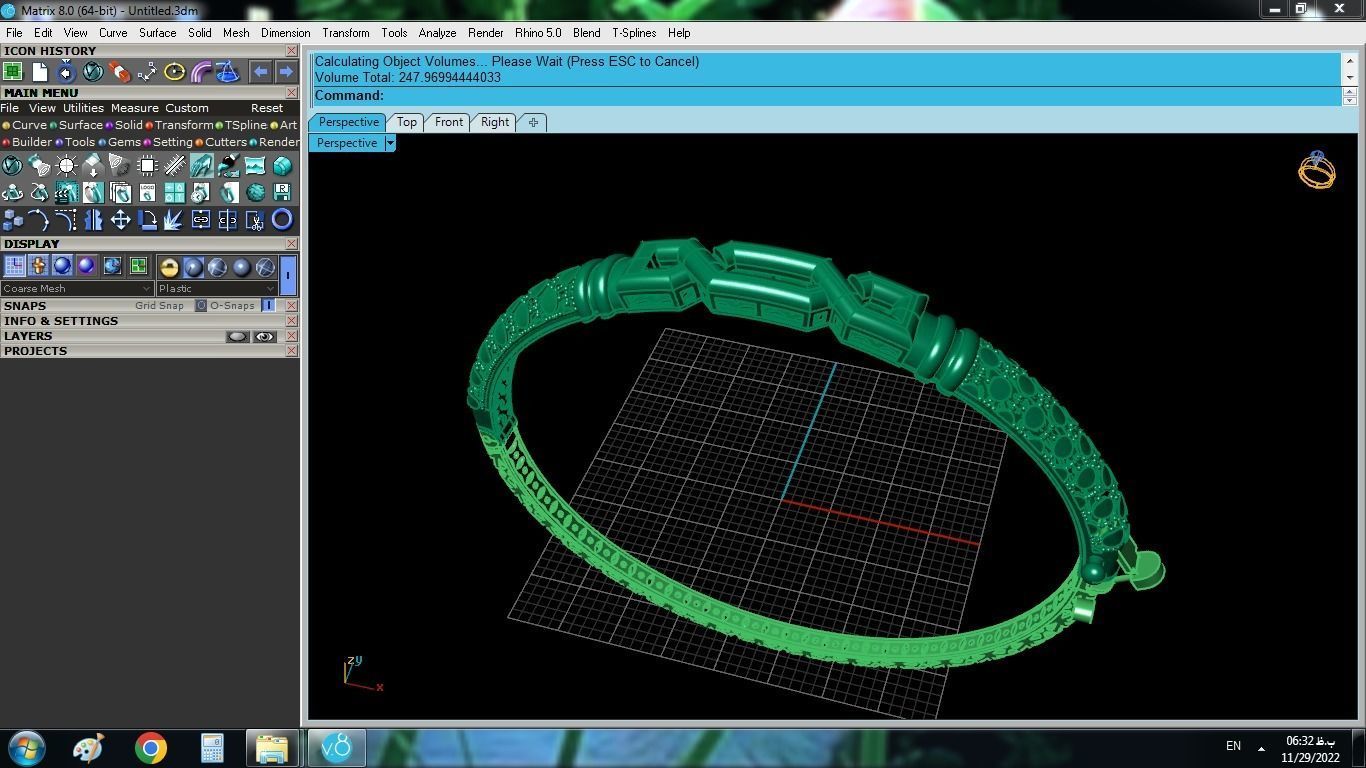
Task: Expand the Projects panel
Action: click(36, 351)
